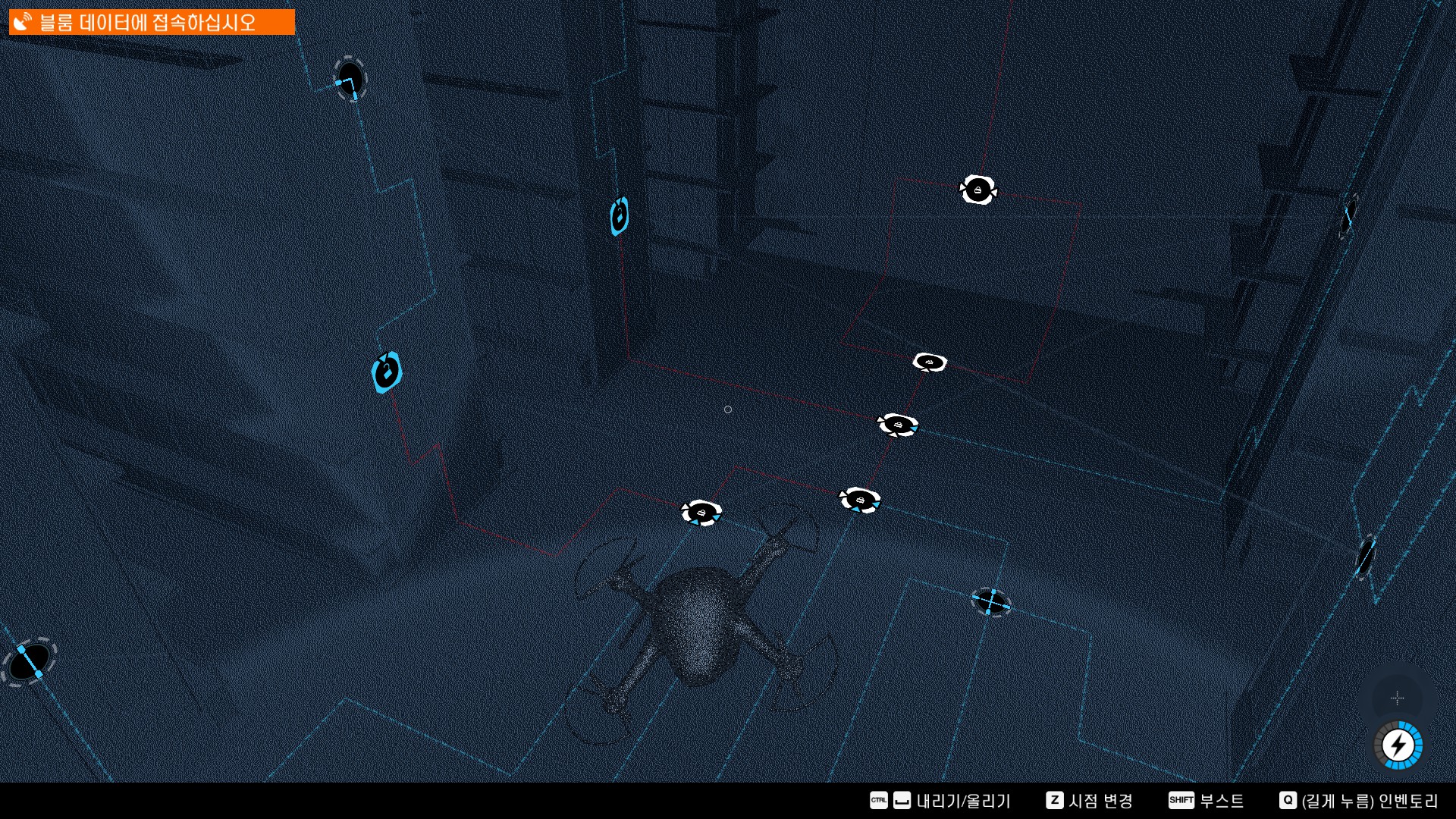The height and width of the screenshot is (819, 1456).
Task: Click the cross-shaped junction node right of drone
Action: 990,602
